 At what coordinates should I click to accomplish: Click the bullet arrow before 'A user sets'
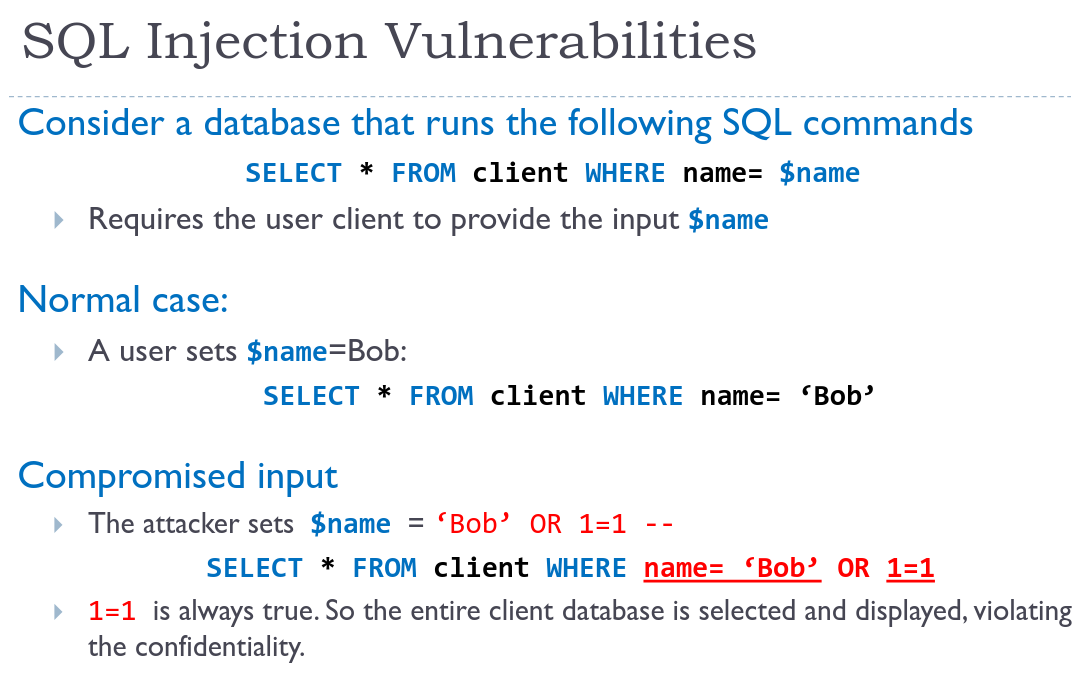pyautogui.click(x=59, y=352)
